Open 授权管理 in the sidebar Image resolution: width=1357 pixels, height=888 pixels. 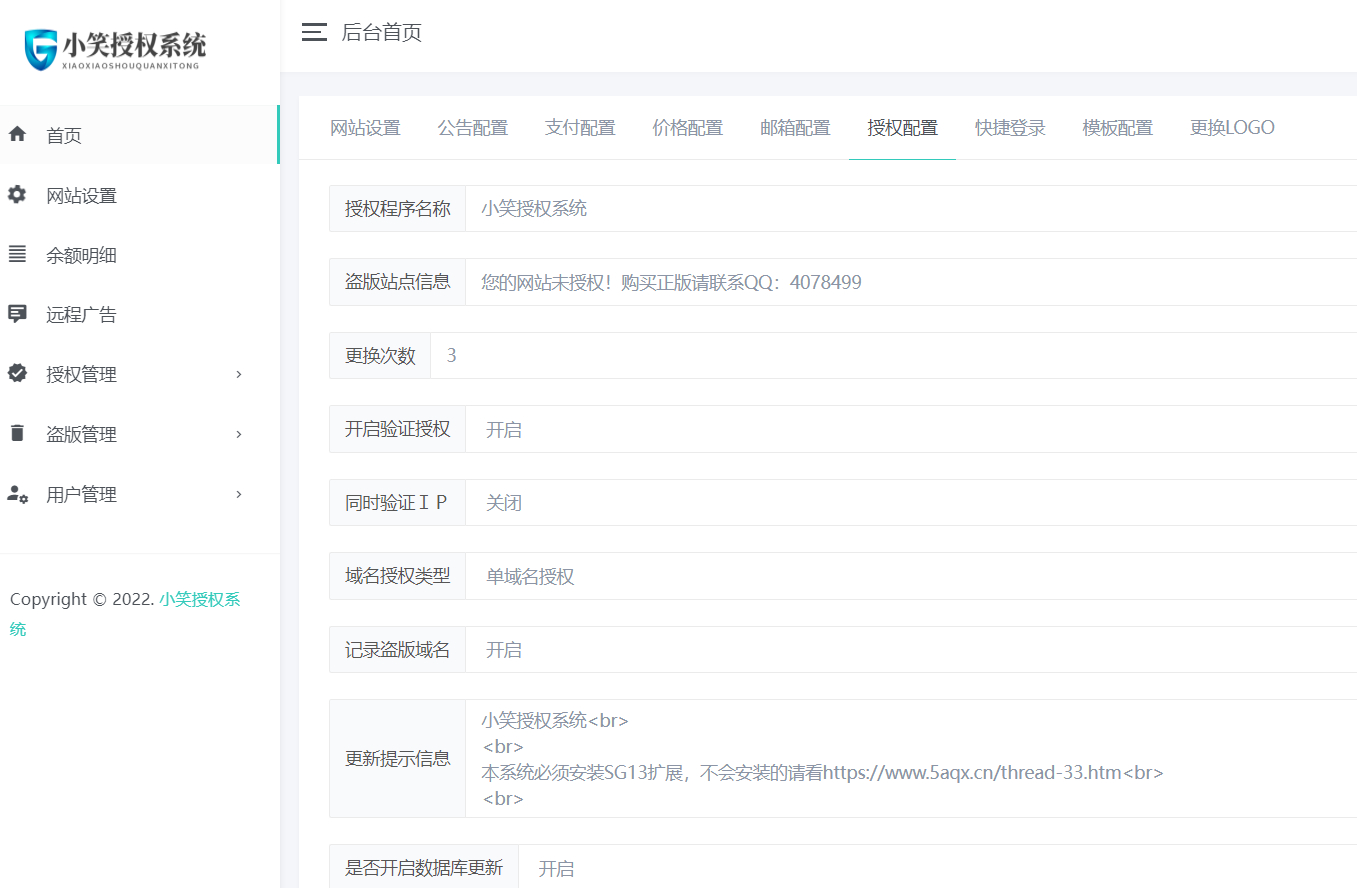click(x=139, y=375)
